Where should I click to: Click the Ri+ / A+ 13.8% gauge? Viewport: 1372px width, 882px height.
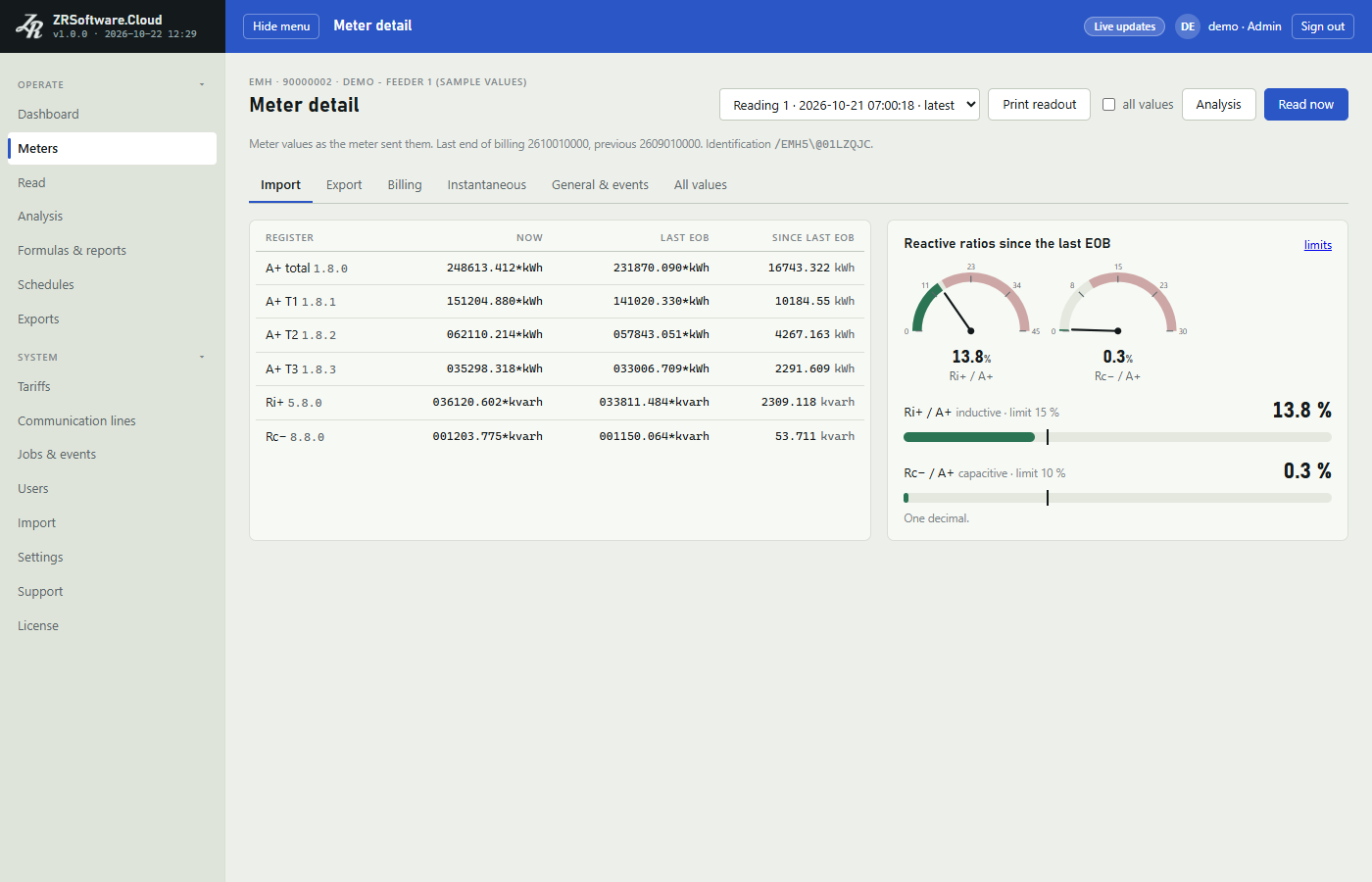point(971,323)
